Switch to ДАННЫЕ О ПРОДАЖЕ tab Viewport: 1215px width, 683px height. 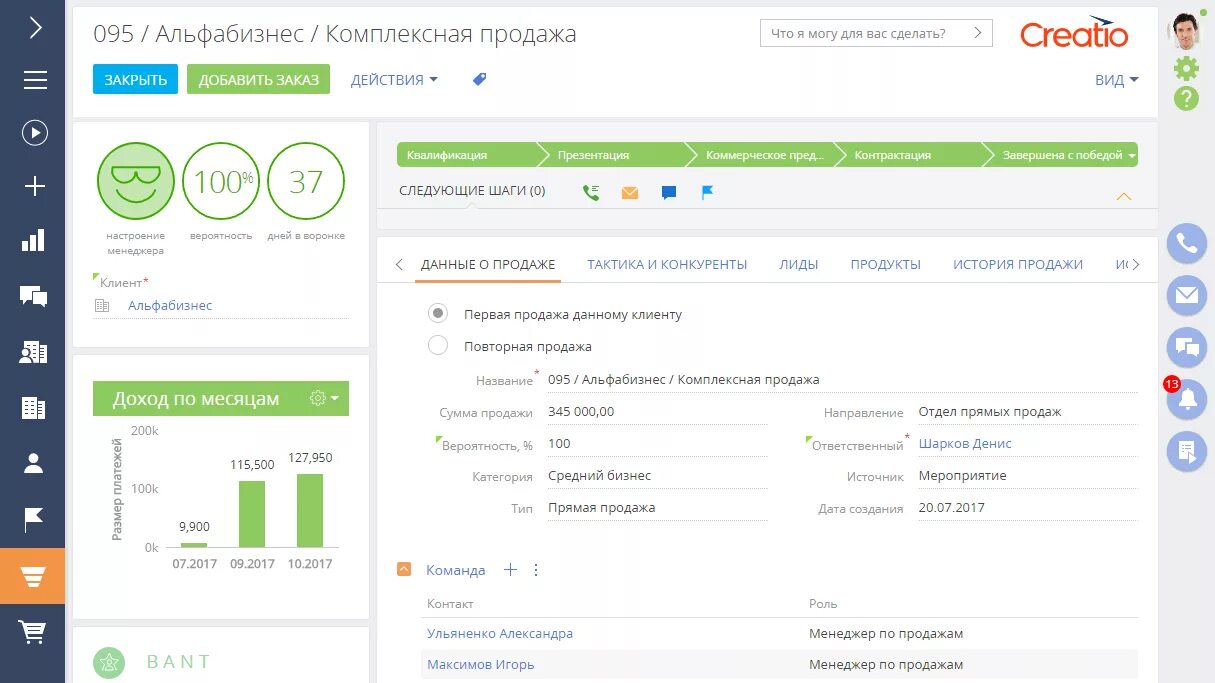pyautogui.click(x=488, y=265)
